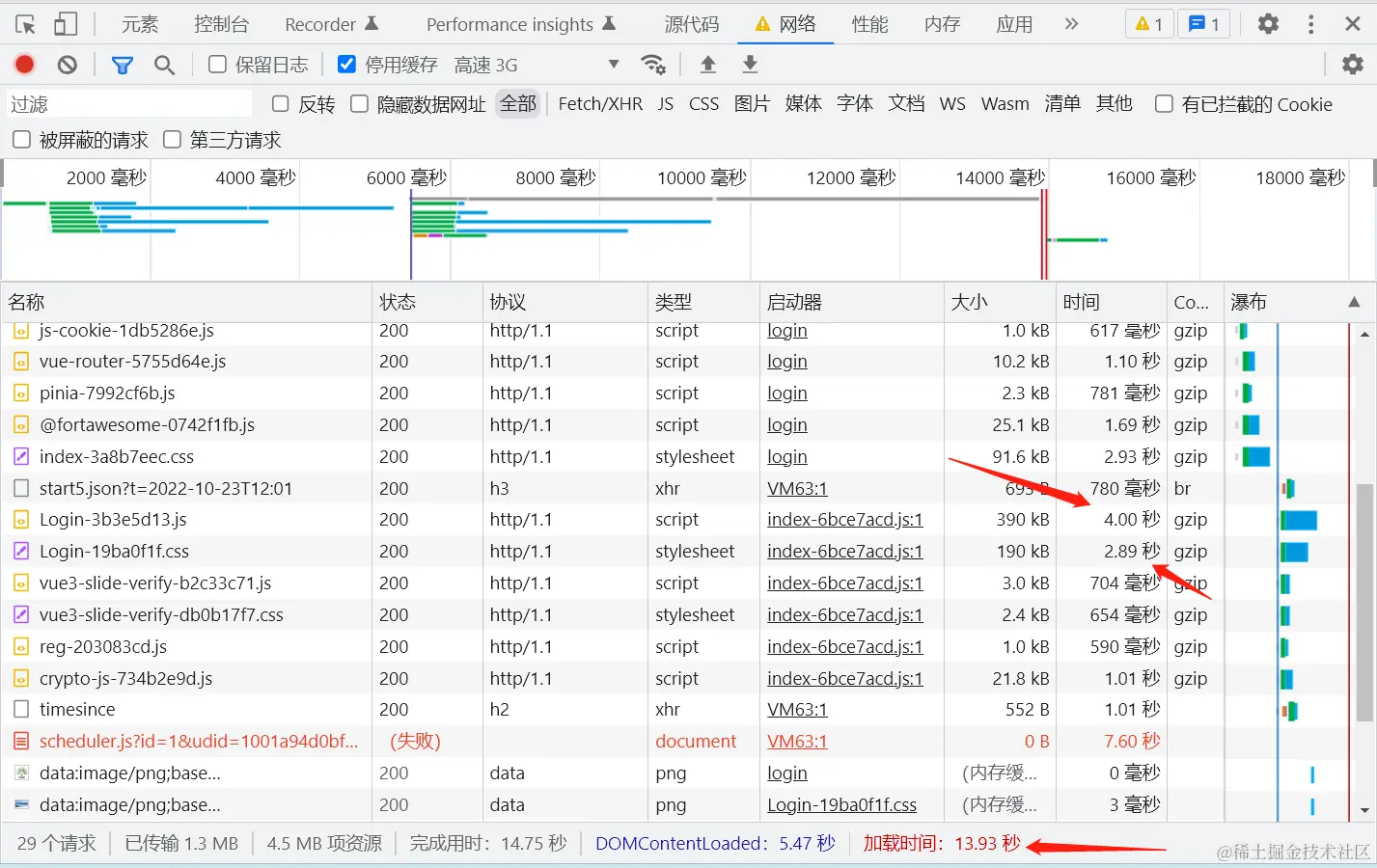Check the blocked cookies checkbox

pos(1165,104)
